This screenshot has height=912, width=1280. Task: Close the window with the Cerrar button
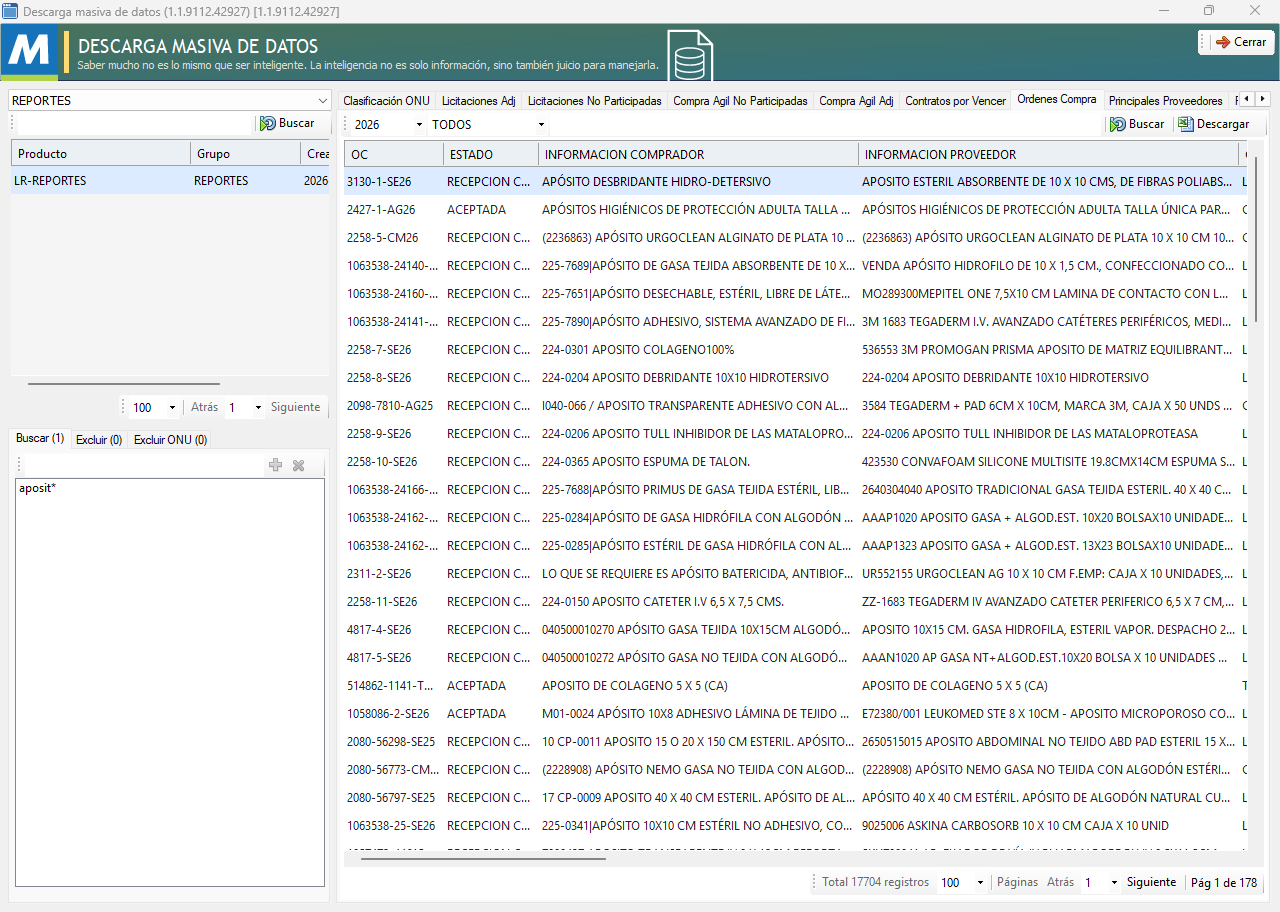coord(1236,42)
